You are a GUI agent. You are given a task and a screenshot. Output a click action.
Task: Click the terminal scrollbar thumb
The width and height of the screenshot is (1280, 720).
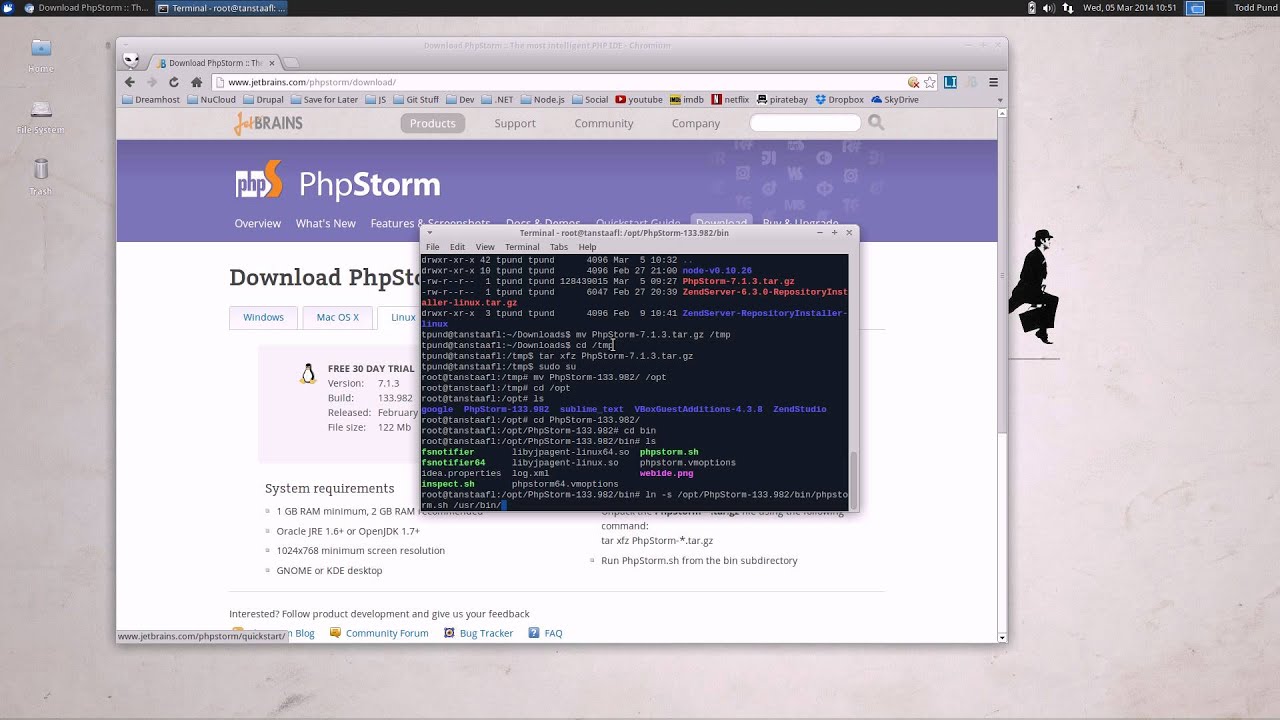(853, 478)
